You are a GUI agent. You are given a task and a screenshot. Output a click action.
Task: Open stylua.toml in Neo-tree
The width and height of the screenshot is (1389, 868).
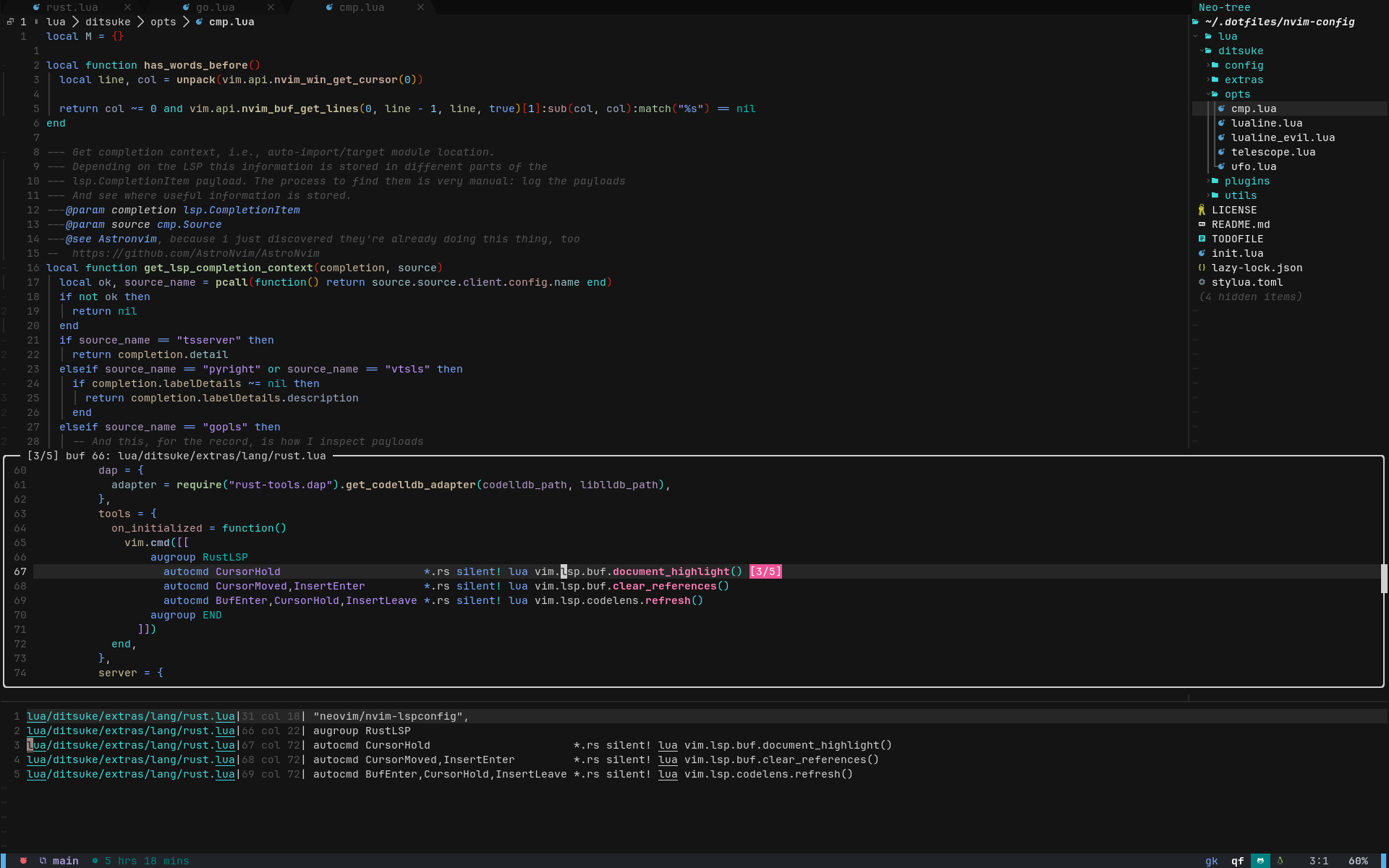1247,282
